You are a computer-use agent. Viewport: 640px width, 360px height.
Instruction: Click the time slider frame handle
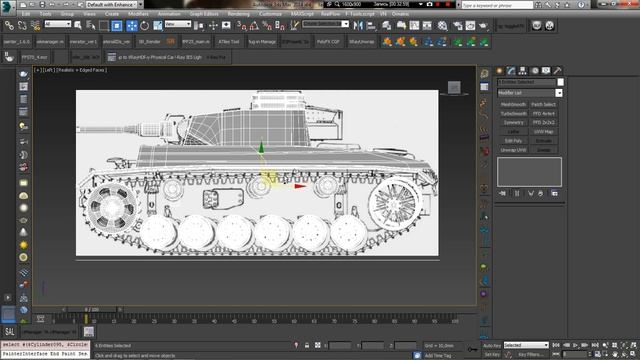tap(91, 310)
